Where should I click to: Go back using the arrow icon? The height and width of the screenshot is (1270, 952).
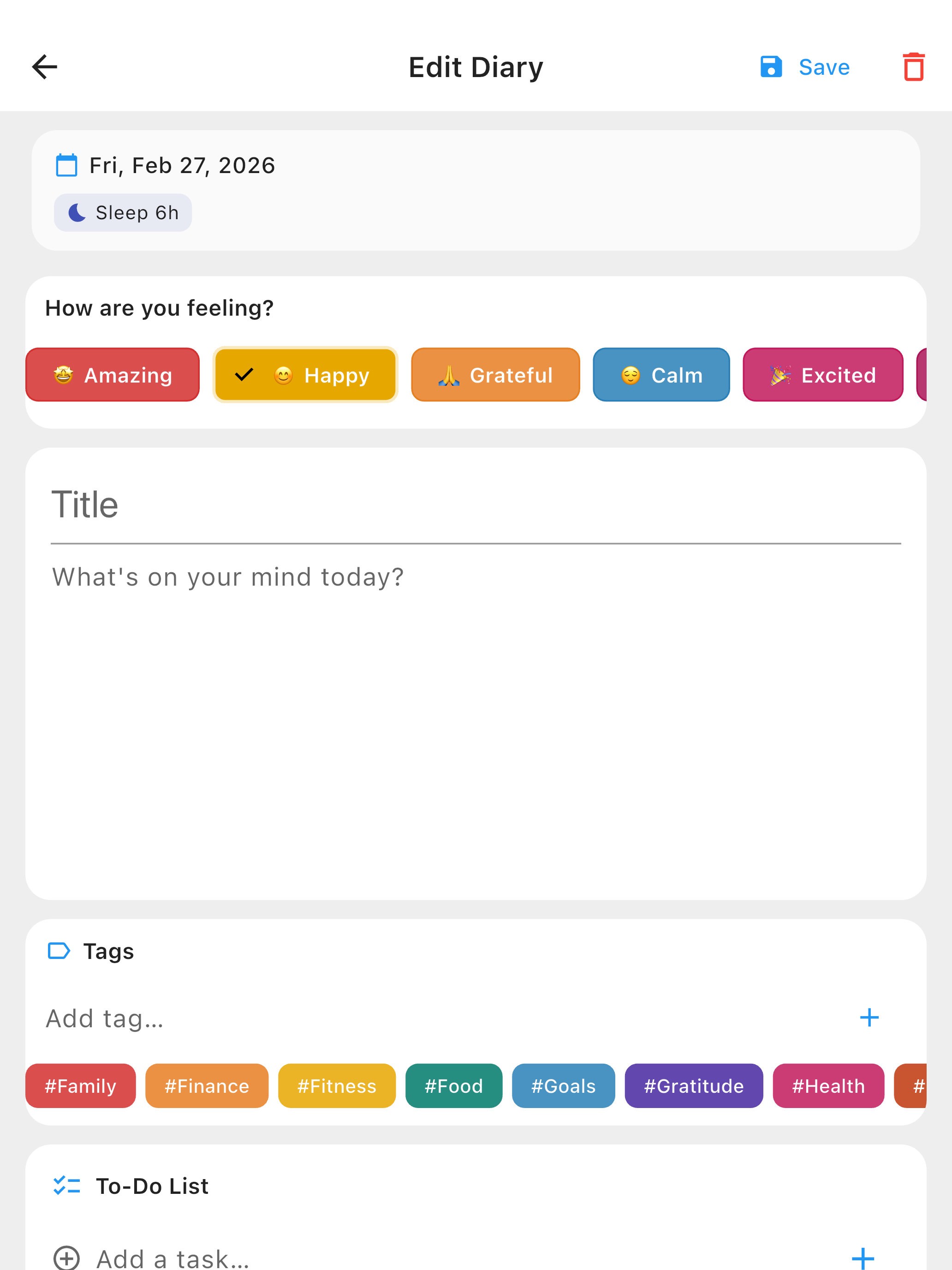click(x=45, y=66)
